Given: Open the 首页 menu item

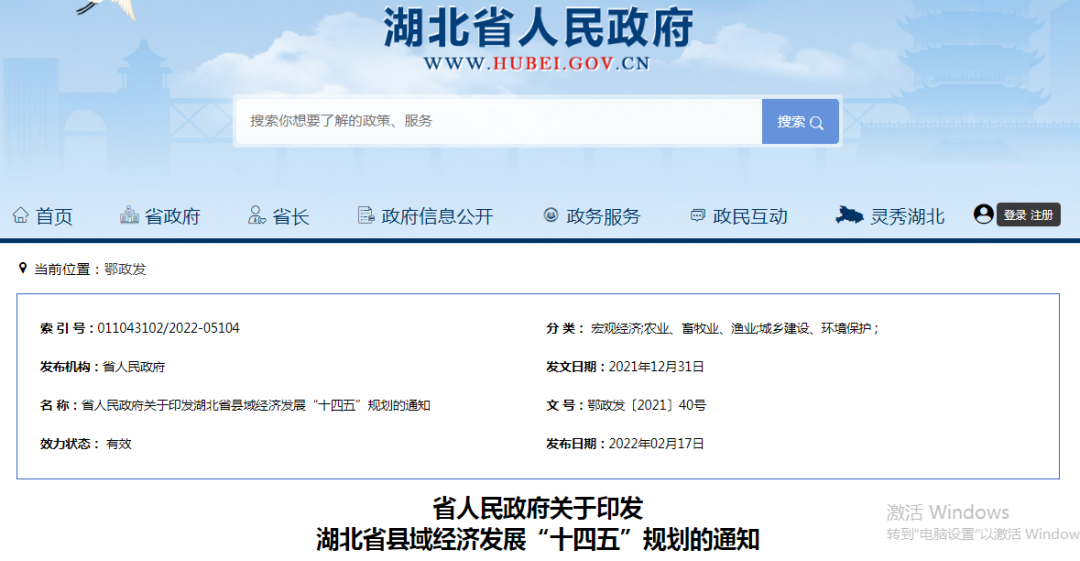Looking at the screenshot, I should (54, 216).
